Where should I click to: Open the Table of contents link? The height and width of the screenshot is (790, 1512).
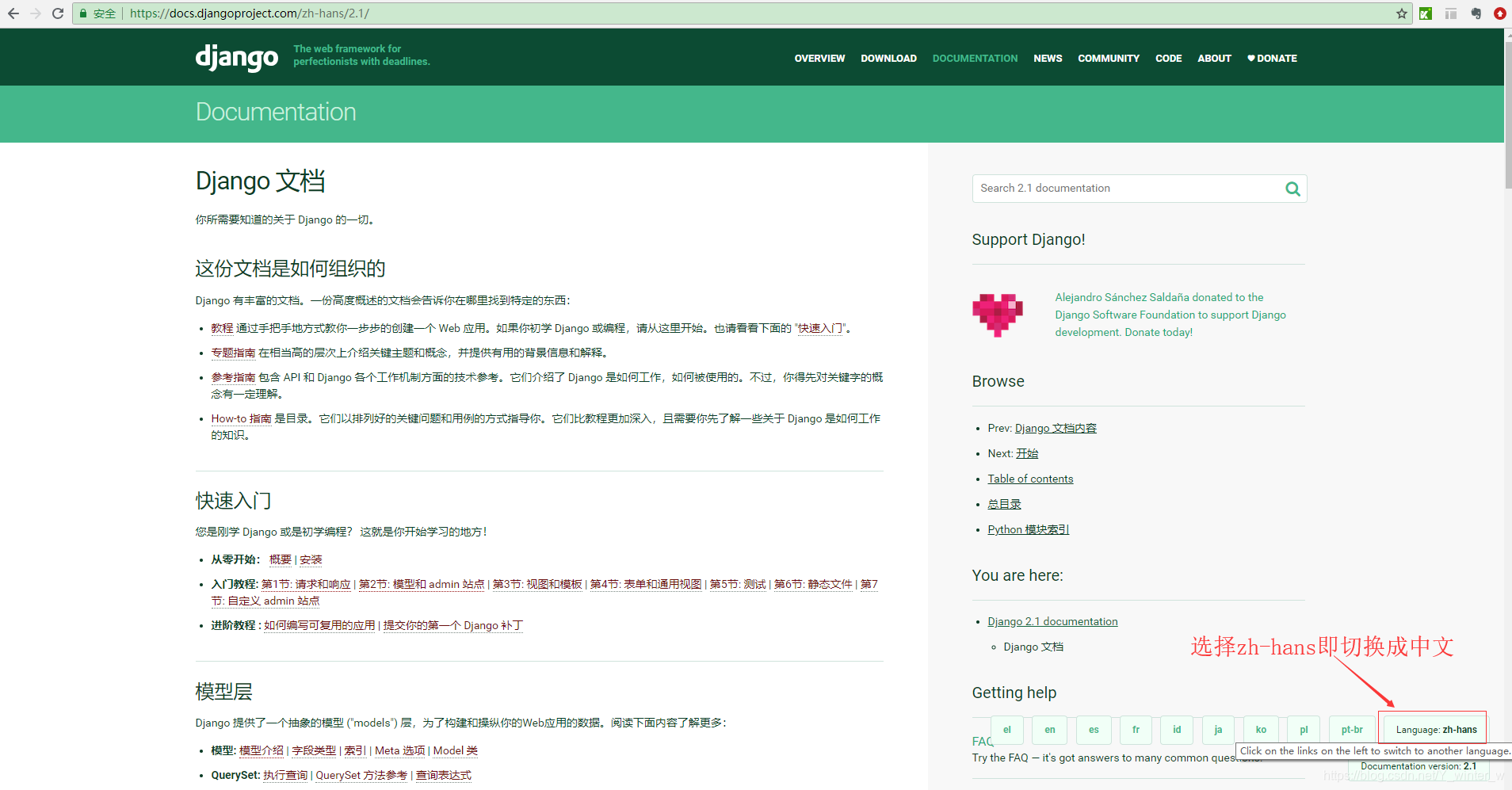[x=1030, y=479]
